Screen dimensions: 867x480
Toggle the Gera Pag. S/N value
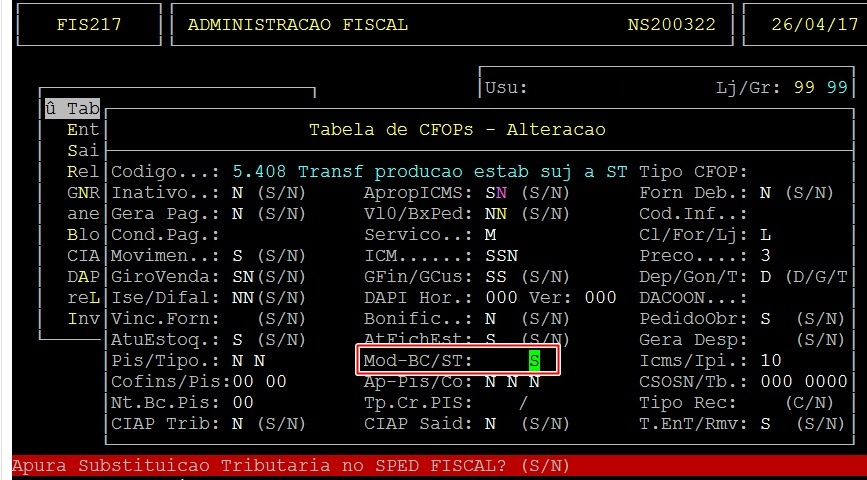tap(237, 213)
